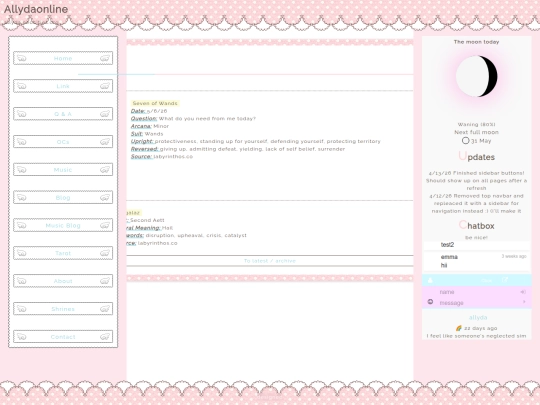Click the '3 weeks ago' chat timestamp
The width and height of the screenshot is (540, 405).
[514, 256]
